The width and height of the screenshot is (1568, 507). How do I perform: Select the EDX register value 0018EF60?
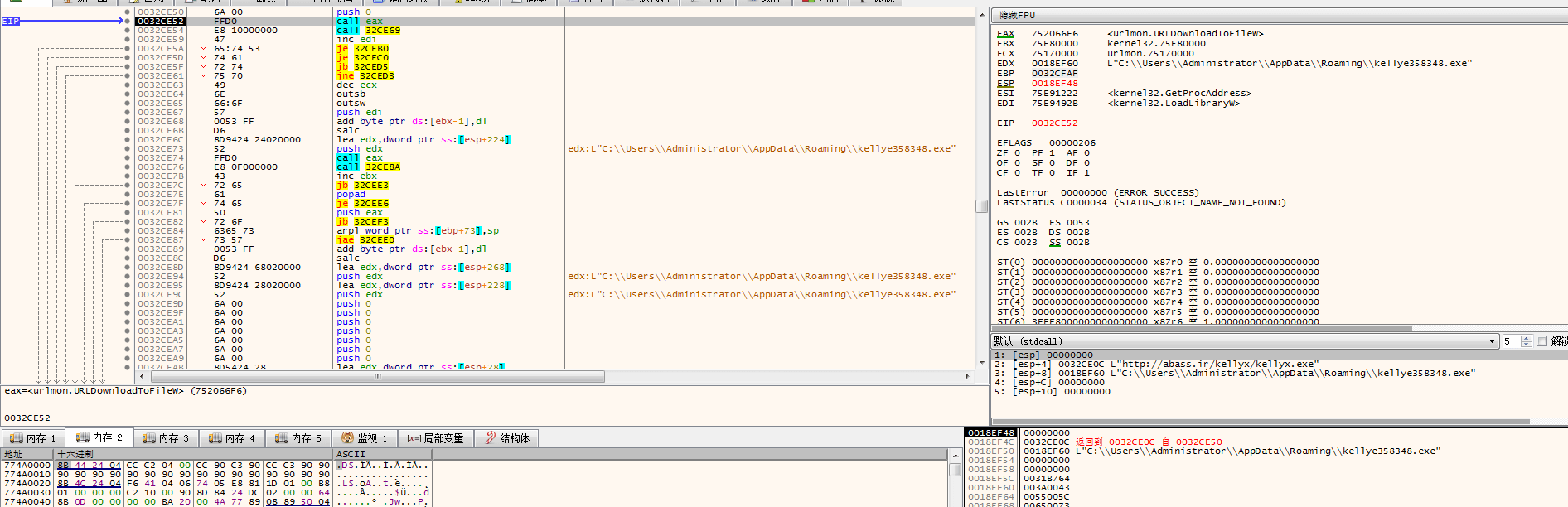(1054, 63)
